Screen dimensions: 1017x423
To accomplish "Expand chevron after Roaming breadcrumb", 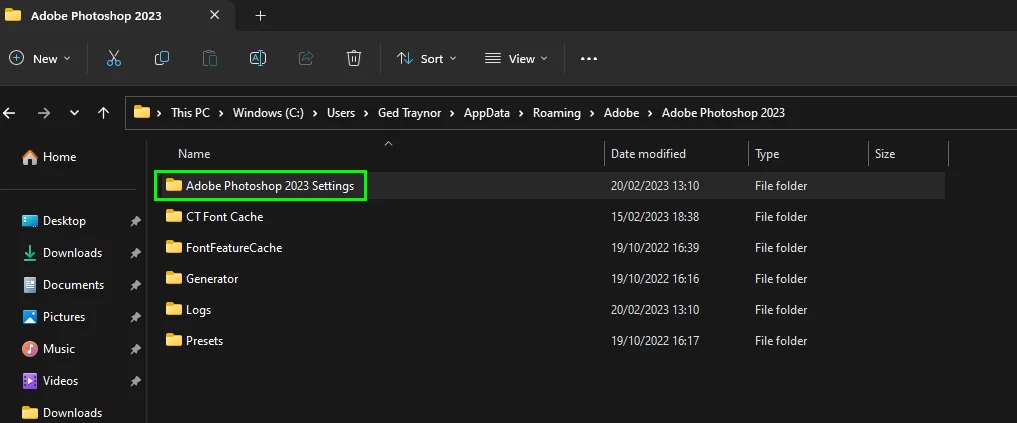I will click(x=592, y=113).
